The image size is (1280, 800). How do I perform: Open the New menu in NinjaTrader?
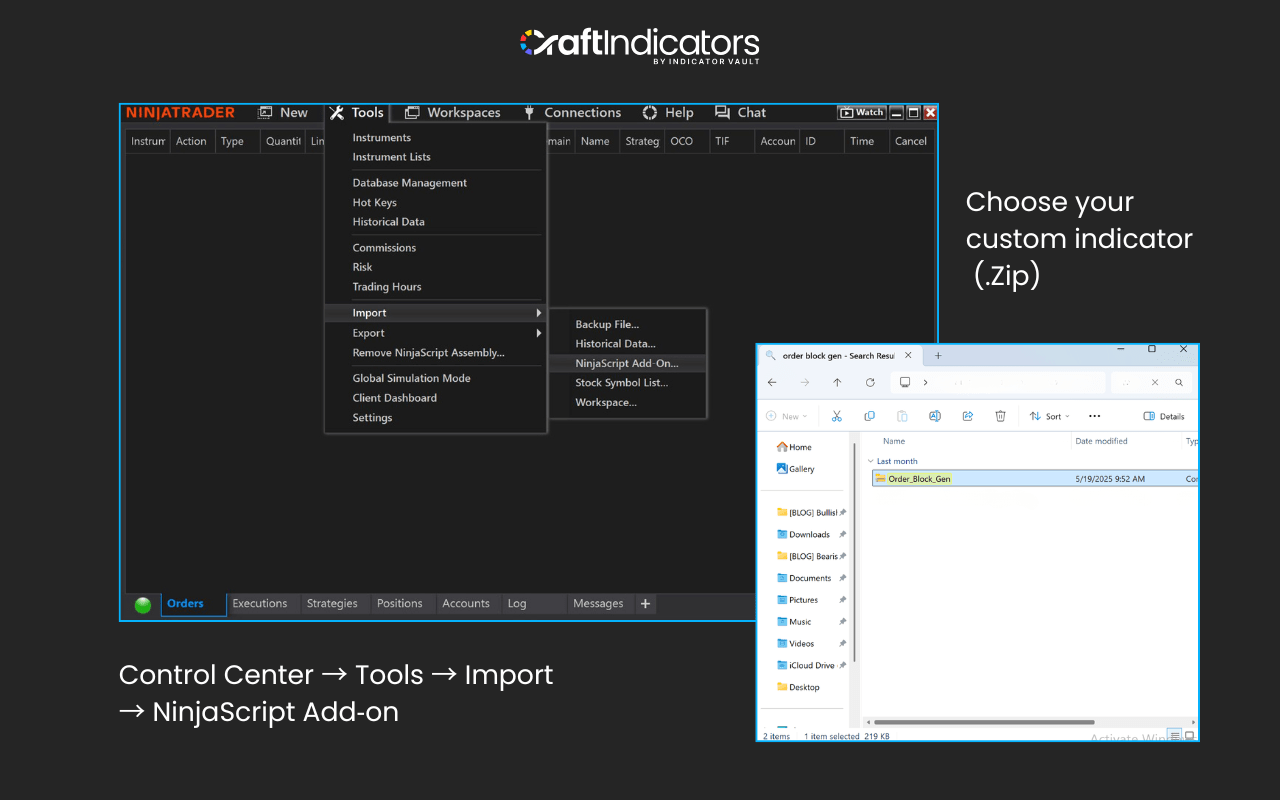pyautogui.click(x=284, y=113)
